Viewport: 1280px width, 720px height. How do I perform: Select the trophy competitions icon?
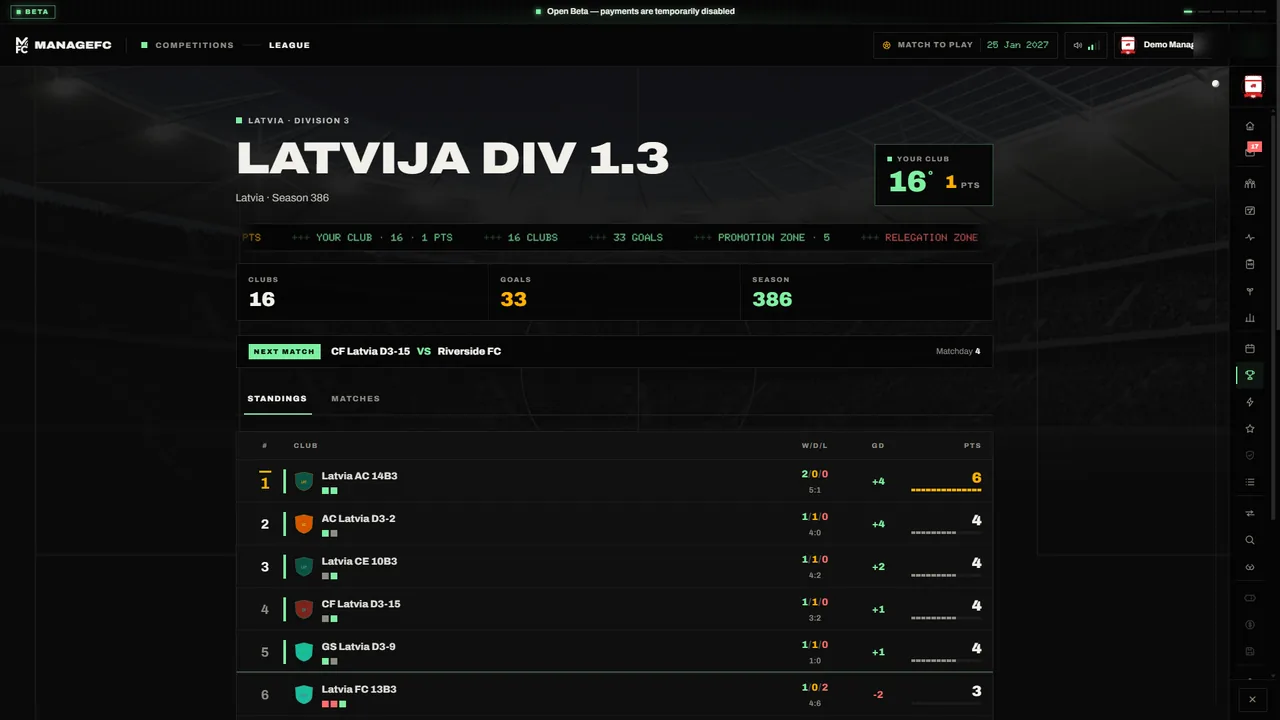(x=1249, y=375)
